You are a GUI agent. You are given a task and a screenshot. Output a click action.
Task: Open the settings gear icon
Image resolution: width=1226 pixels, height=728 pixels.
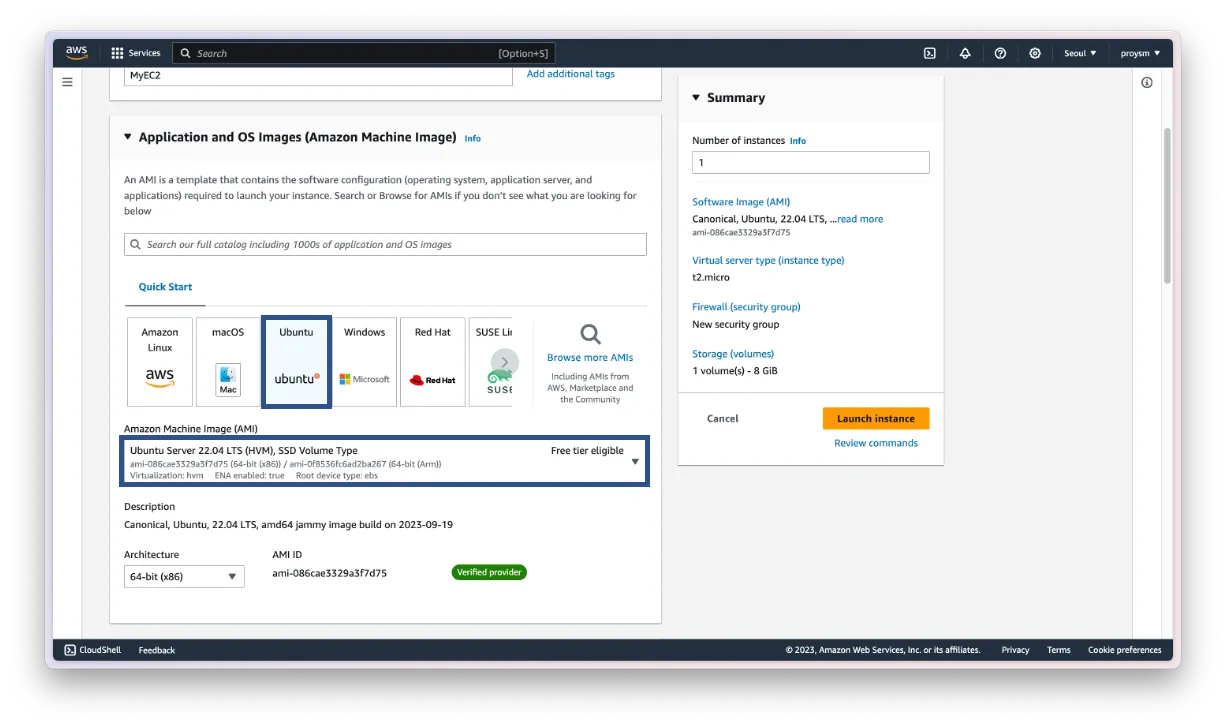[x=1035, y=53]
